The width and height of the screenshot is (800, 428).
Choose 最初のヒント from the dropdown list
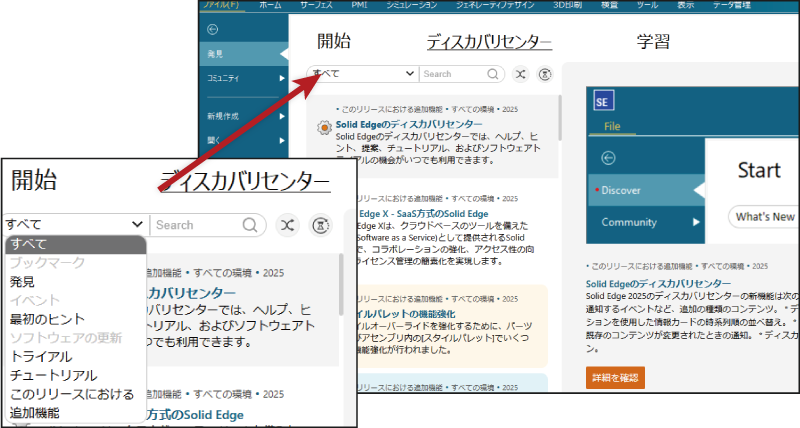(x=47, y=319)
